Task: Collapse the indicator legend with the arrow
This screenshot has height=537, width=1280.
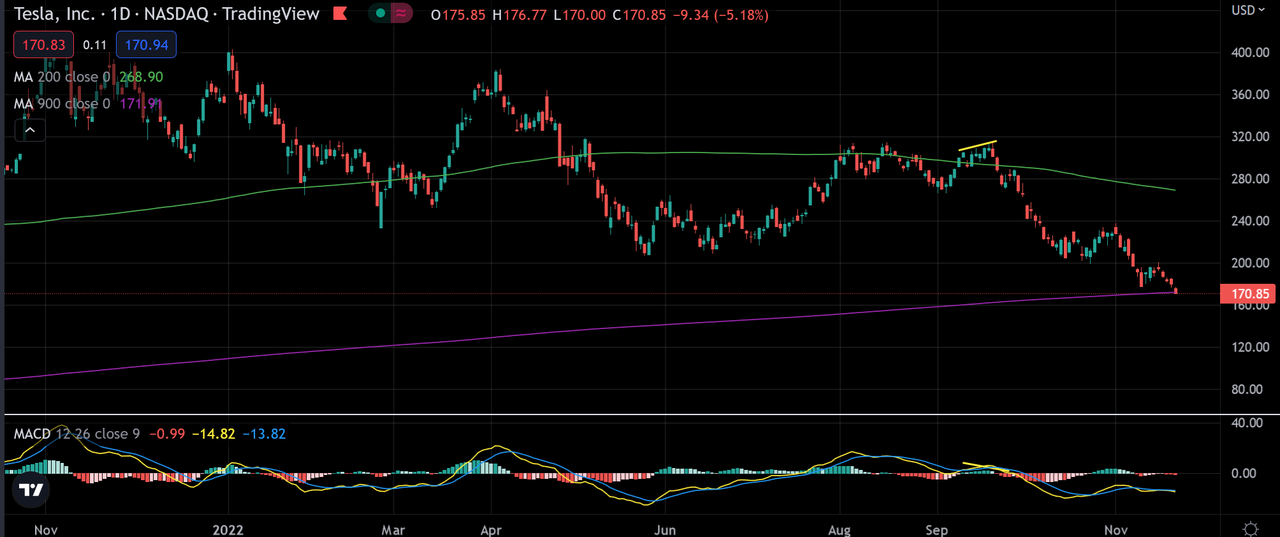Action: [x=30, y=129]
